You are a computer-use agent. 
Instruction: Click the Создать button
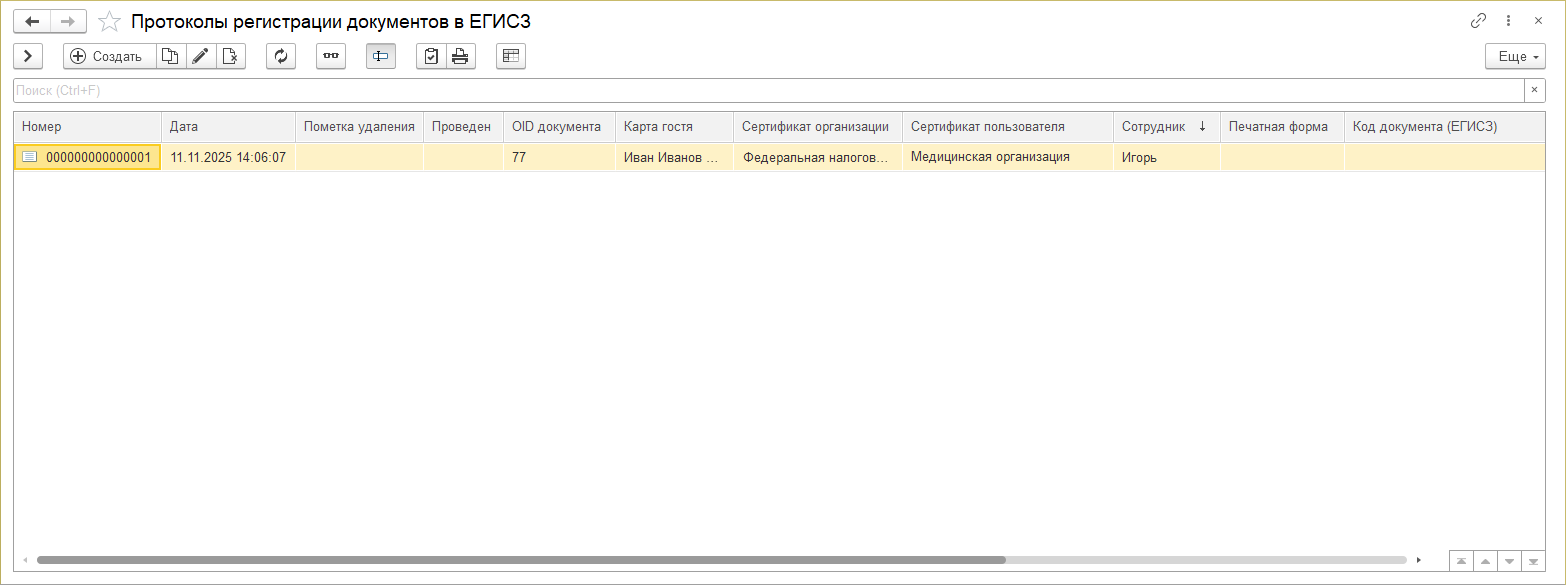pyautogui.click(x=109, y=56)
